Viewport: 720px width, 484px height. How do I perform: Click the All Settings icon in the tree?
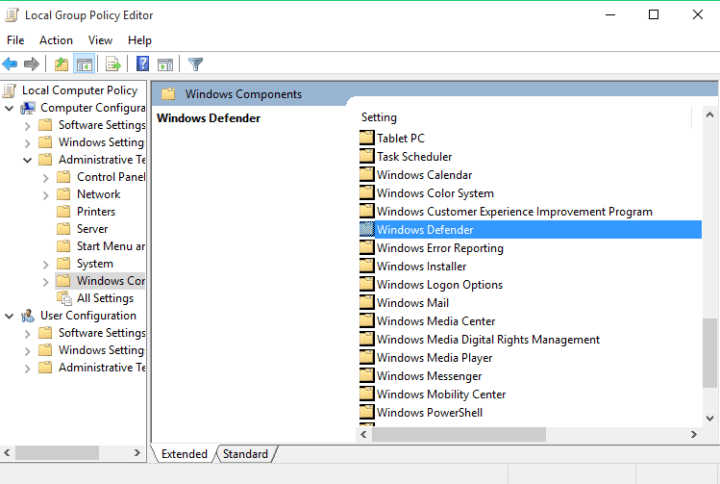pyautogui.click(x=64, y=298)
